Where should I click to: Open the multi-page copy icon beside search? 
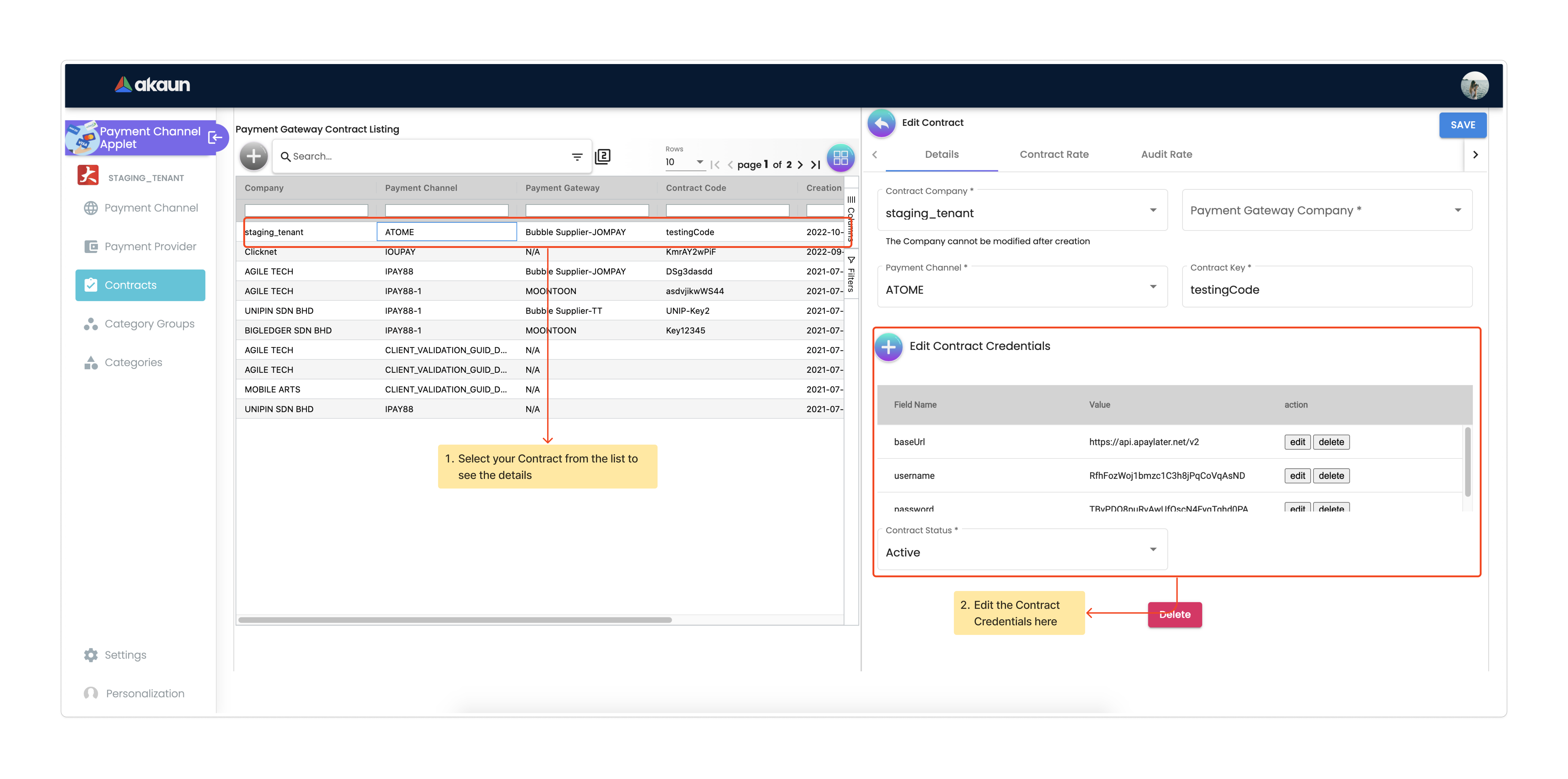603,156
